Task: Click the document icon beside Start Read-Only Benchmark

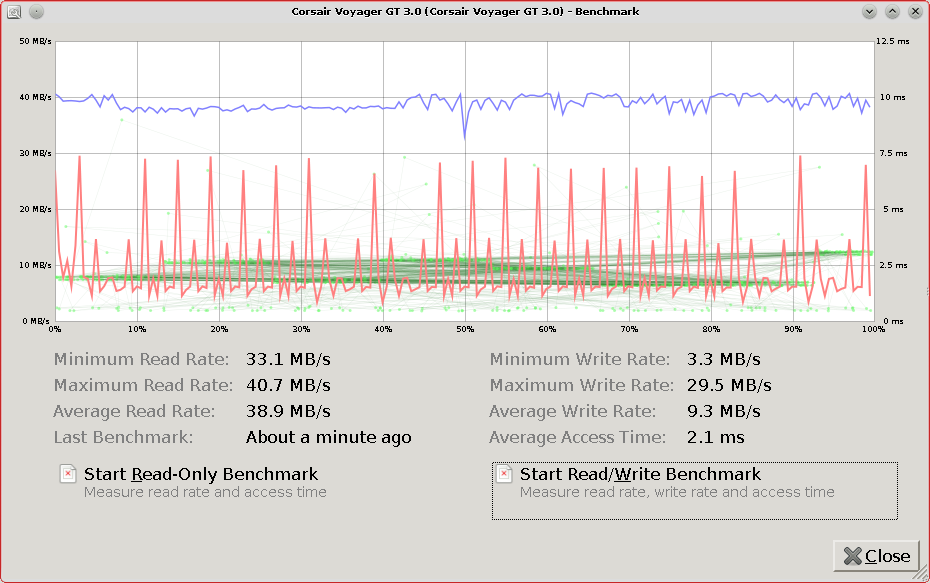Action: 68,474
